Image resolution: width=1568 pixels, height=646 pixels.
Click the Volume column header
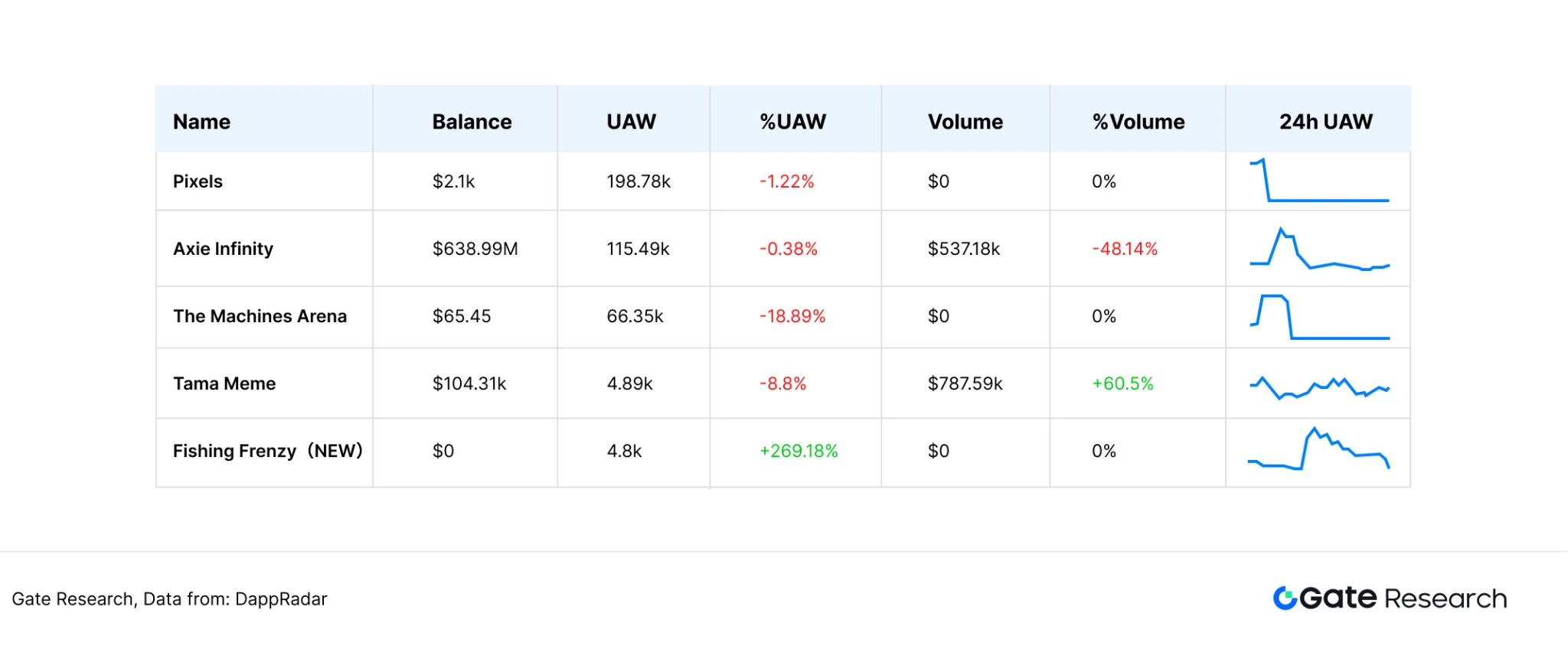965,122
